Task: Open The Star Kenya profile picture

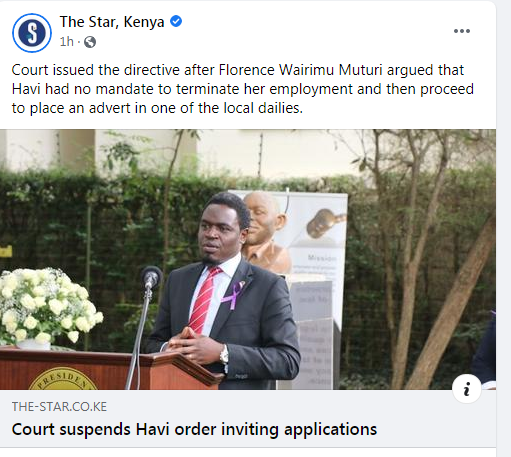Action: tap(32, 33)
